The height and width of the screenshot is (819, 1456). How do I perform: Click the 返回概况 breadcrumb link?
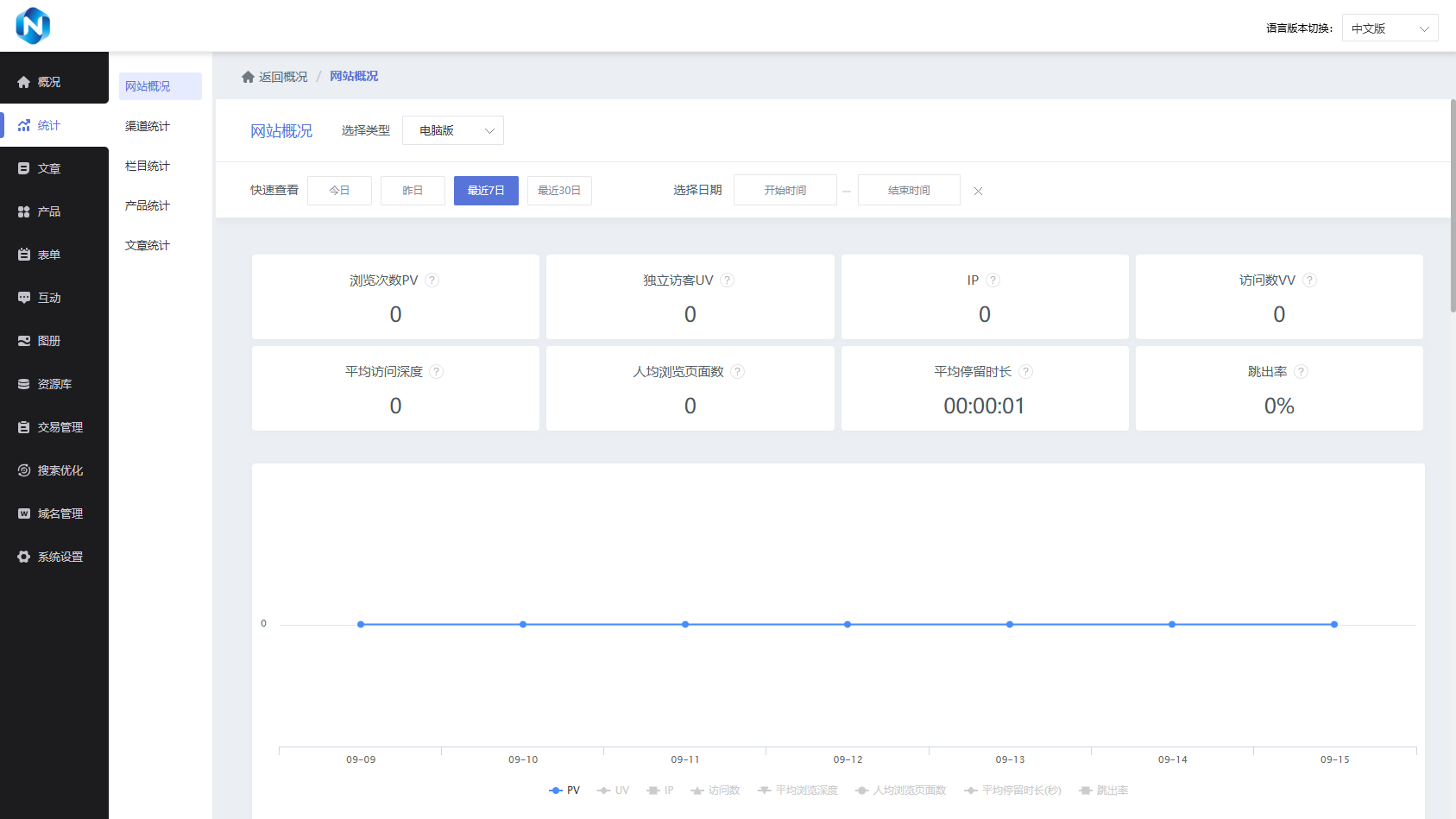point(282,77)
